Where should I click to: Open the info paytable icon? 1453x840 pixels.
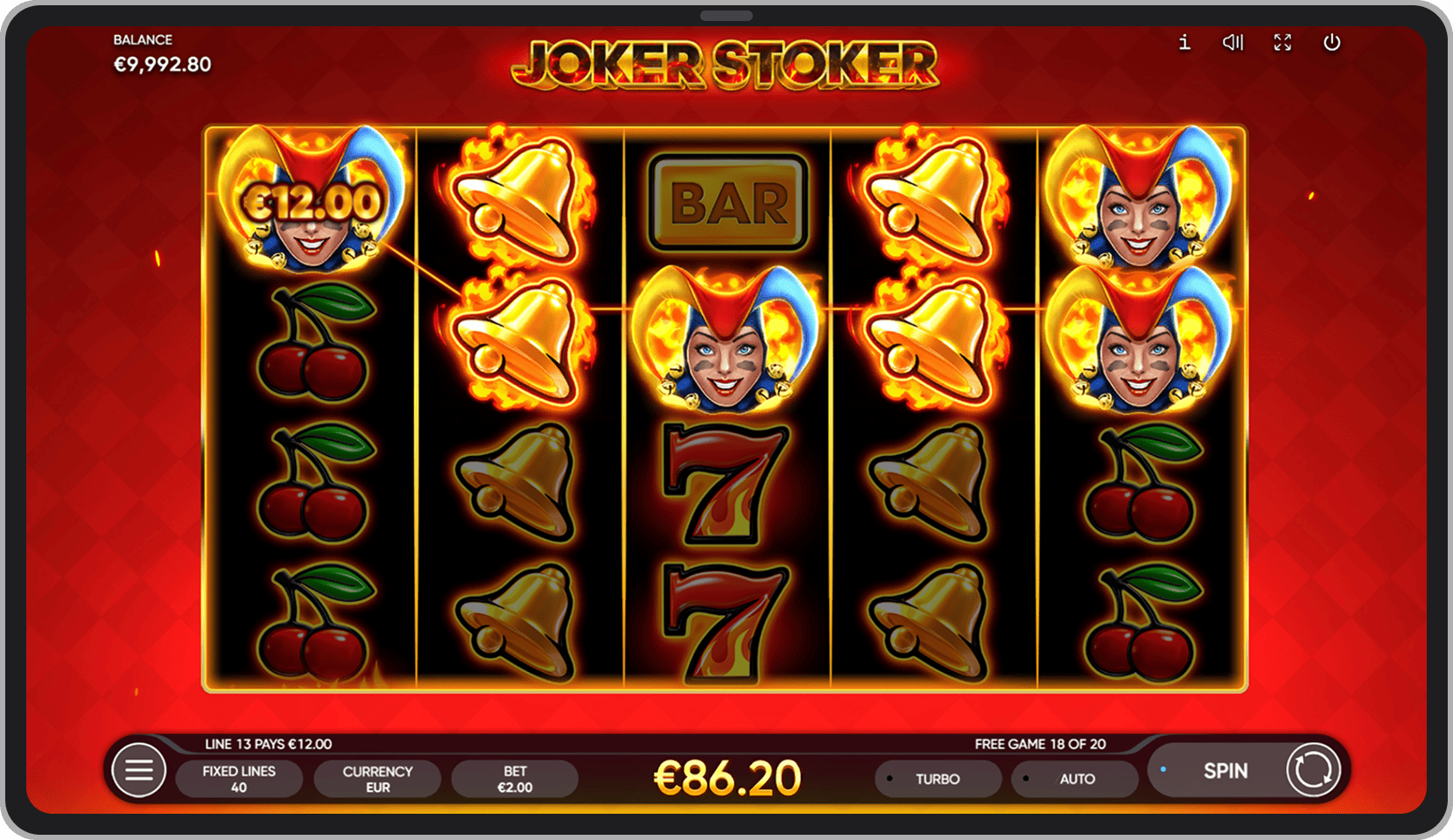pos(1184,42)
